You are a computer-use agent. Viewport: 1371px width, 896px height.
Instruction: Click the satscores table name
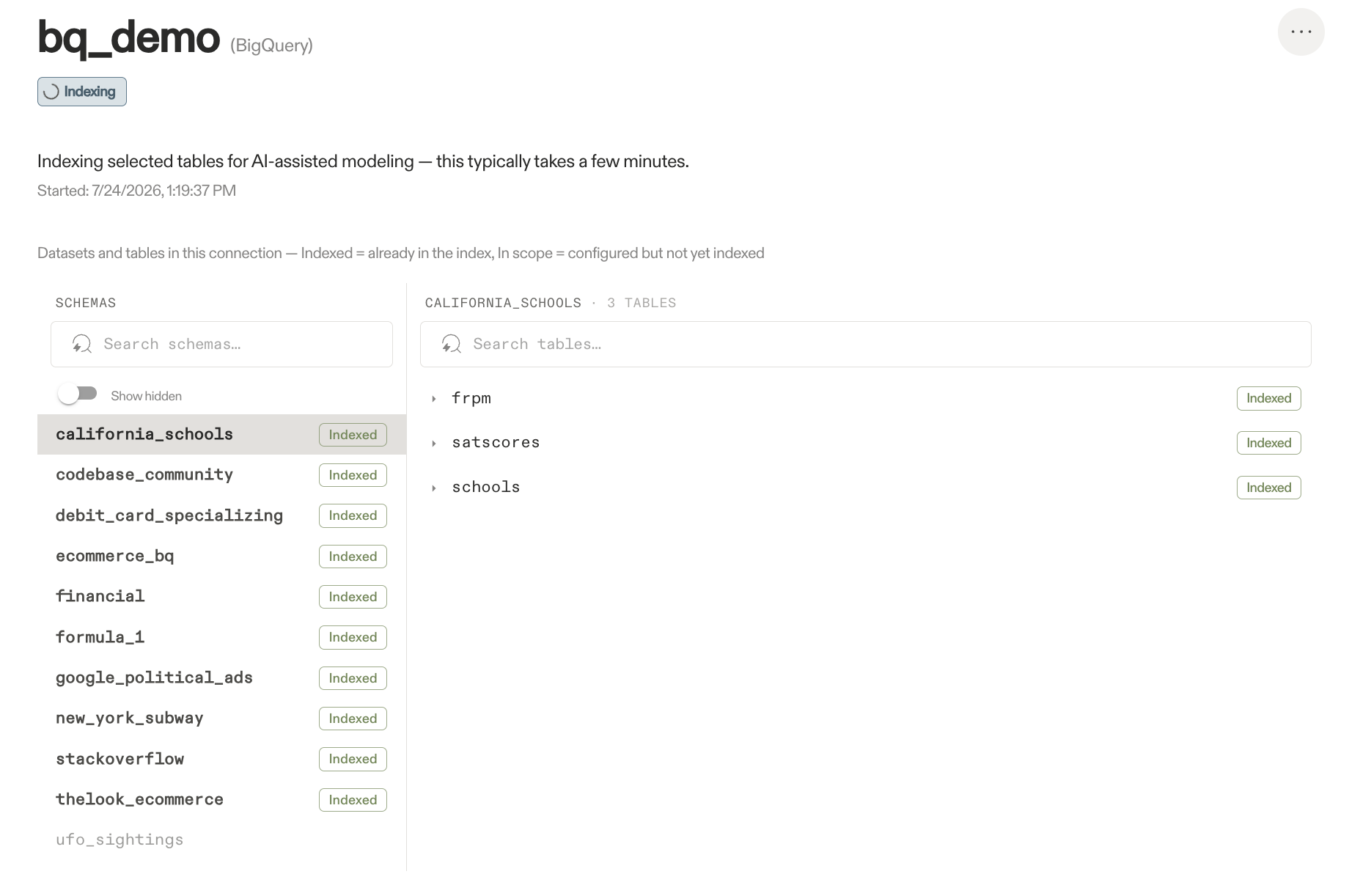click(x=496, y=442)
